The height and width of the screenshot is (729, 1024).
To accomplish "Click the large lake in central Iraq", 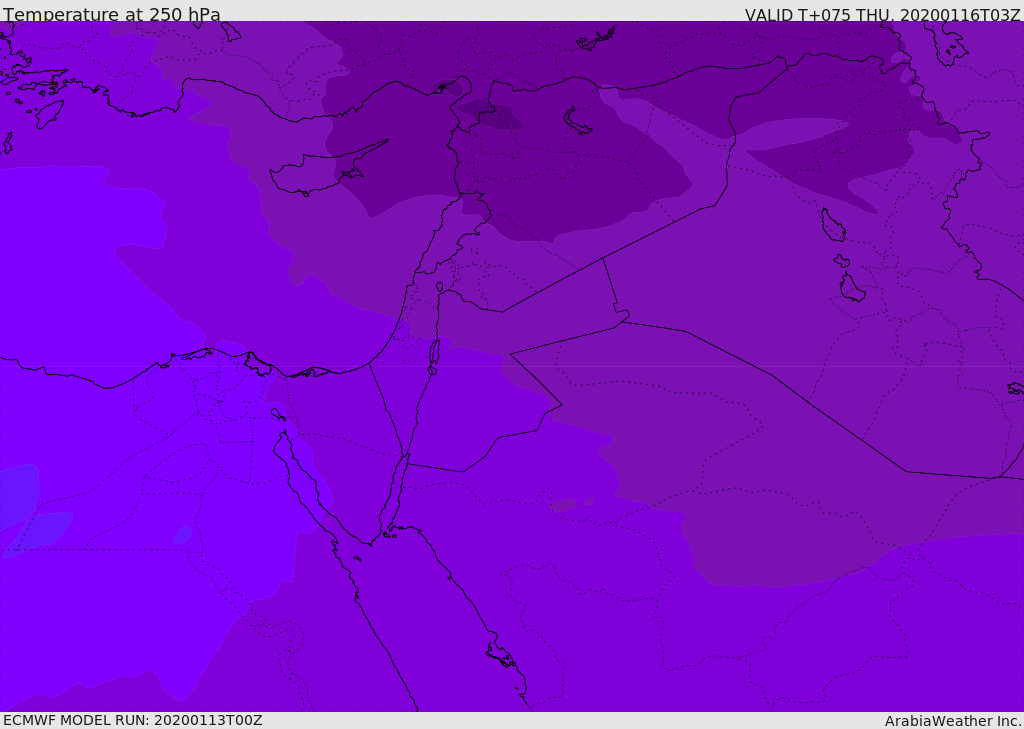I will click(833, 225).
